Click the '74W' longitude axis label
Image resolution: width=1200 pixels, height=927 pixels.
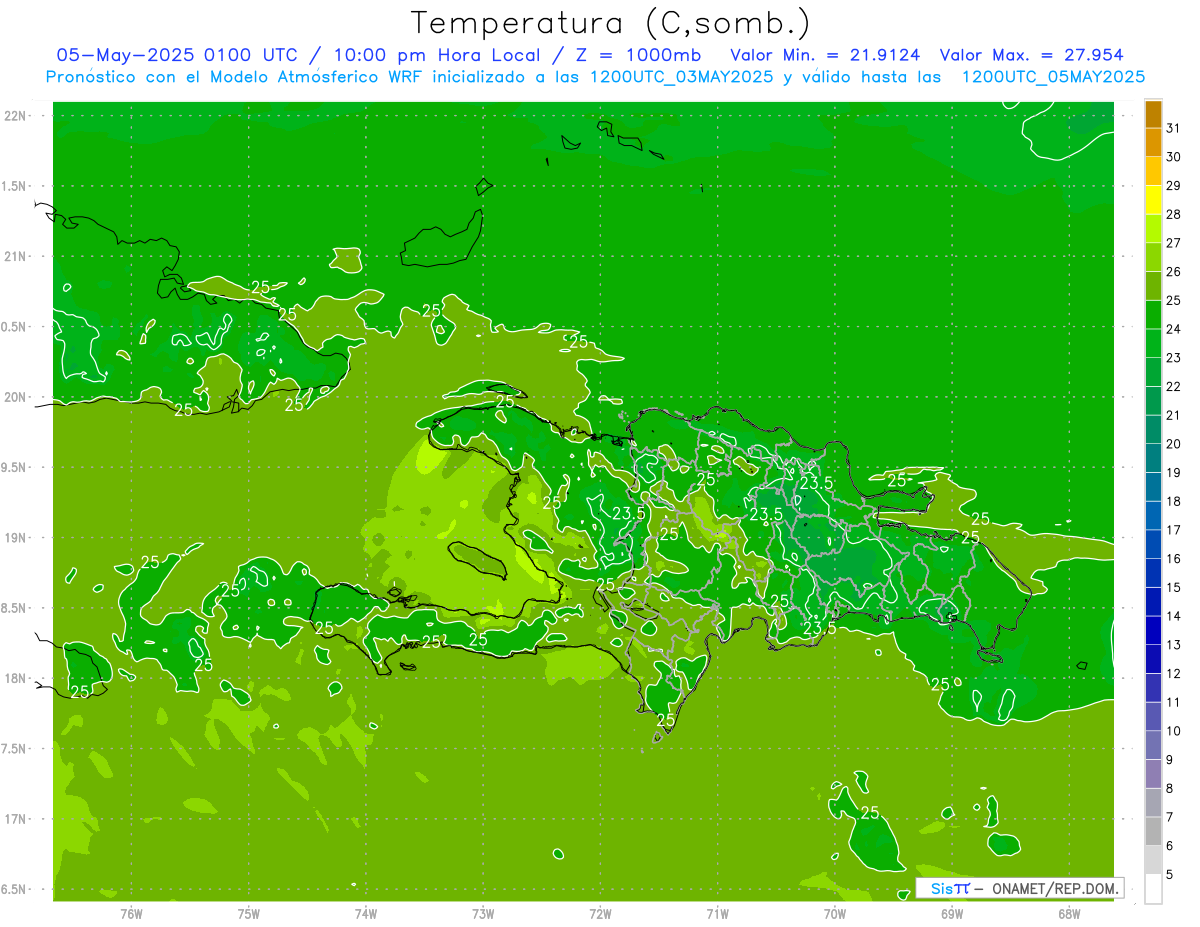tap(366, 914)
